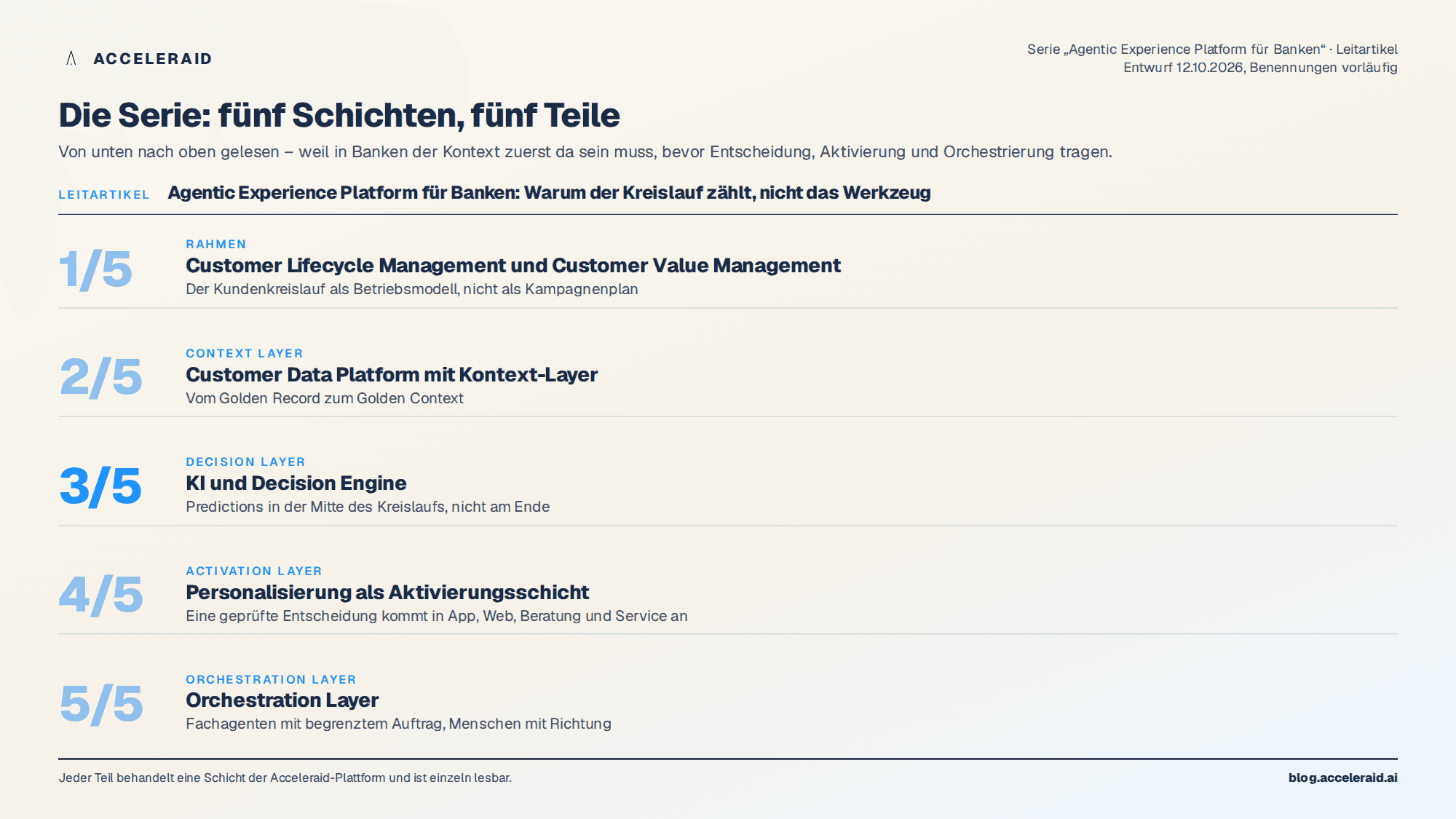Click the series header "Agentic Experience Platform für Banken" · Leitartikel
1456x819 pixels.
pos(1212,50)
